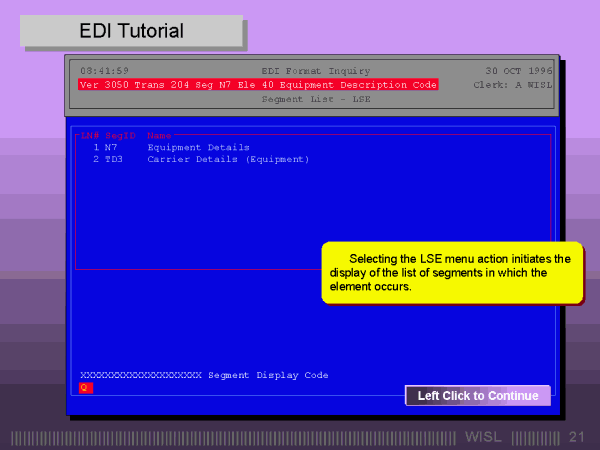Click segment ID TD3 in list
600x450 pixels.
click(113, 159)
